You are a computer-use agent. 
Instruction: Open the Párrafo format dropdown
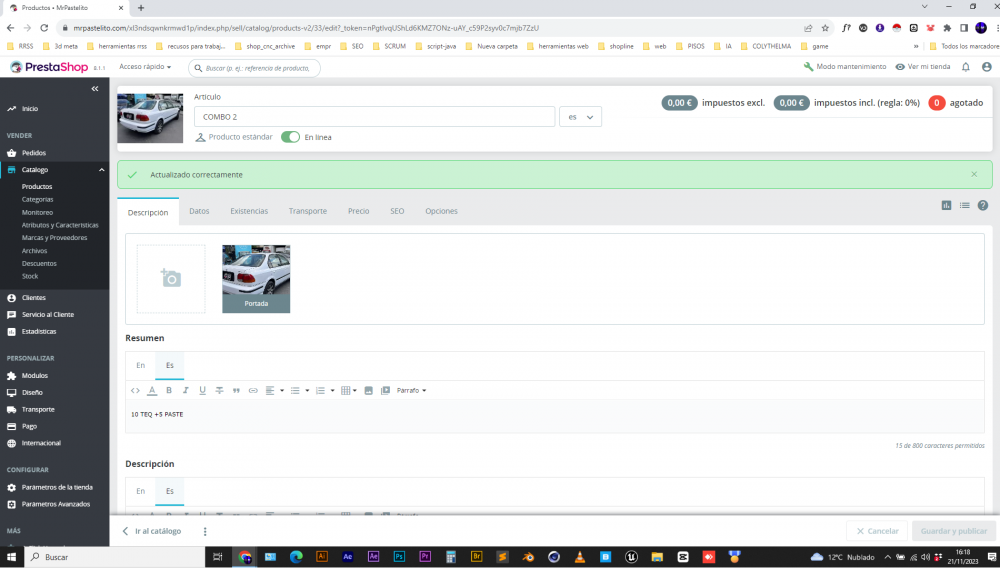pos(411,390)
